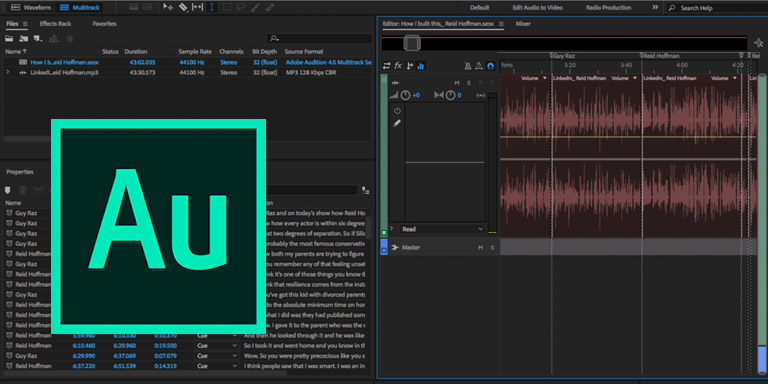Click the zoom navigator icon beside overview
This screenshot has width=768, height=384.
(759, 43)
